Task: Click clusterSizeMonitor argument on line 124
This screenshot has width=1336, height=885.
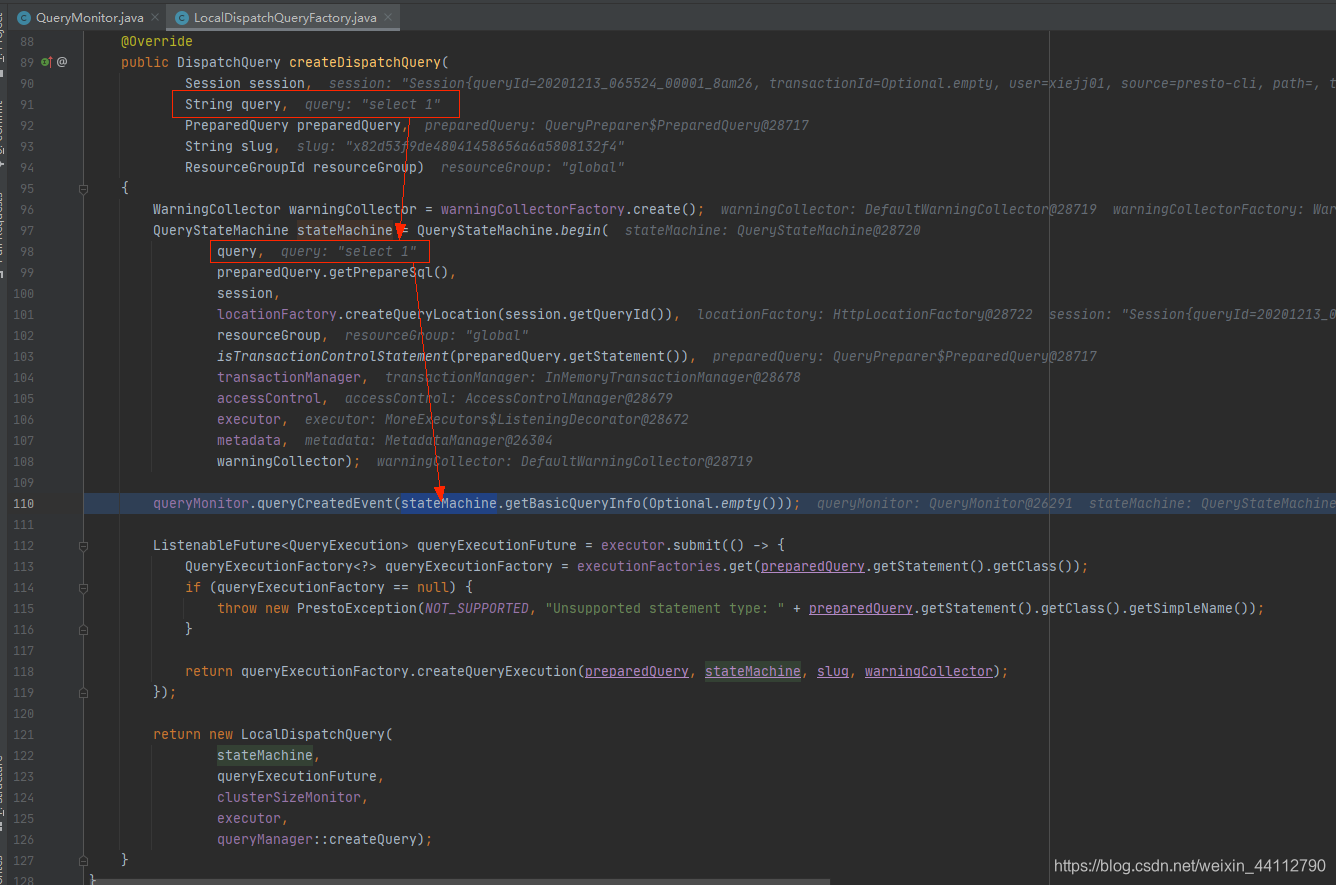Action: [289, 797]
